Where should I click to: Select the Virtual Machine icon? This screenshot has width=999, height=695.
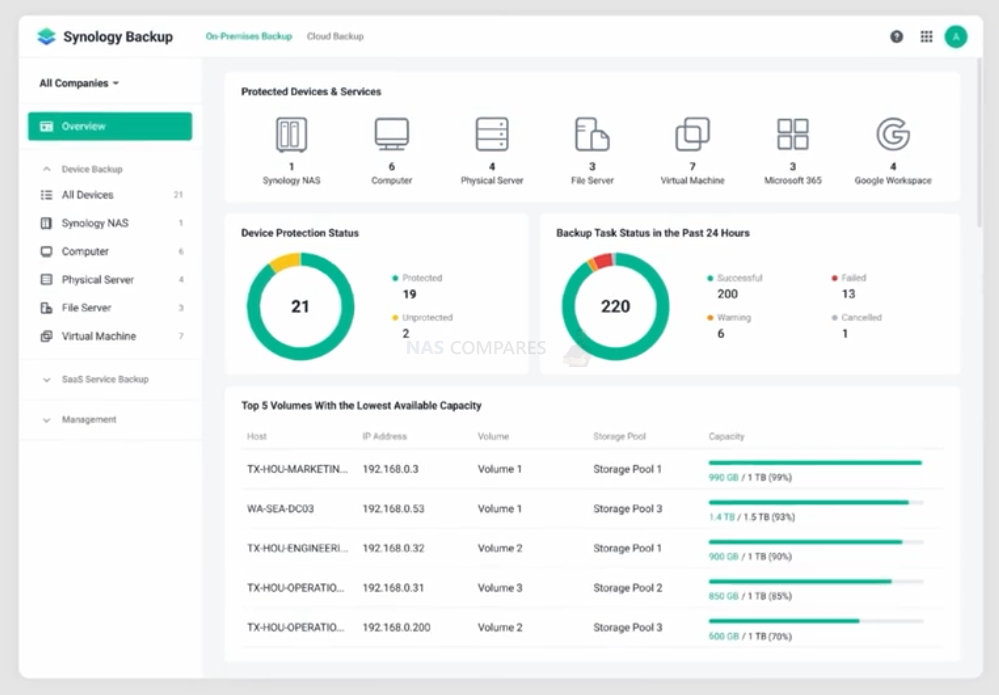click(x=693, y=134)
